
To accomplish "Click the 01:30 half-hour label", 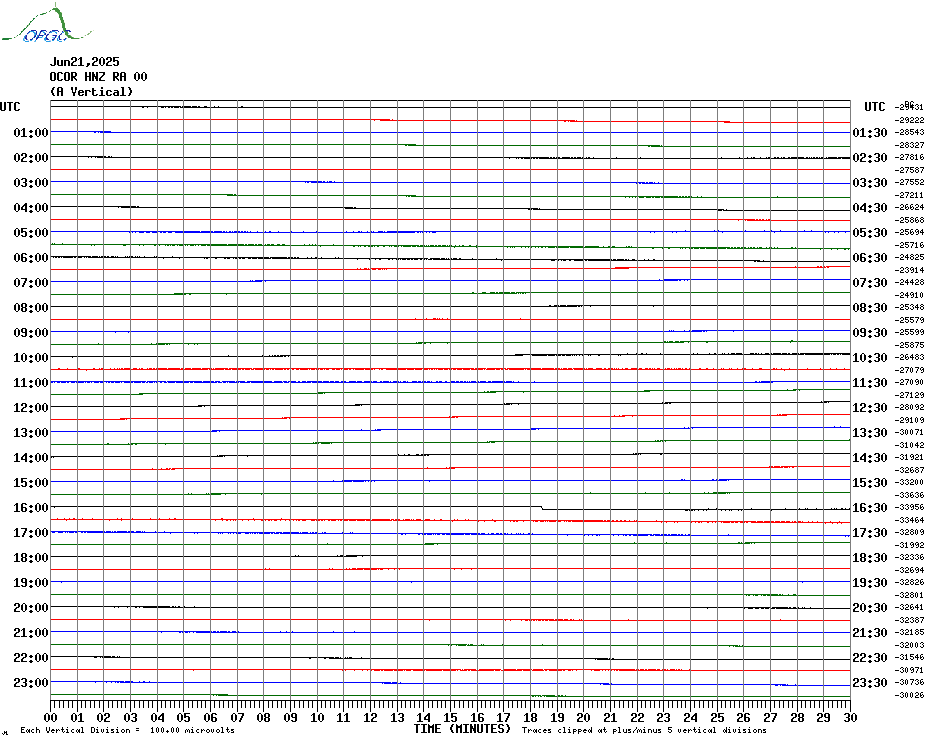I will click(x=870, y=132).
